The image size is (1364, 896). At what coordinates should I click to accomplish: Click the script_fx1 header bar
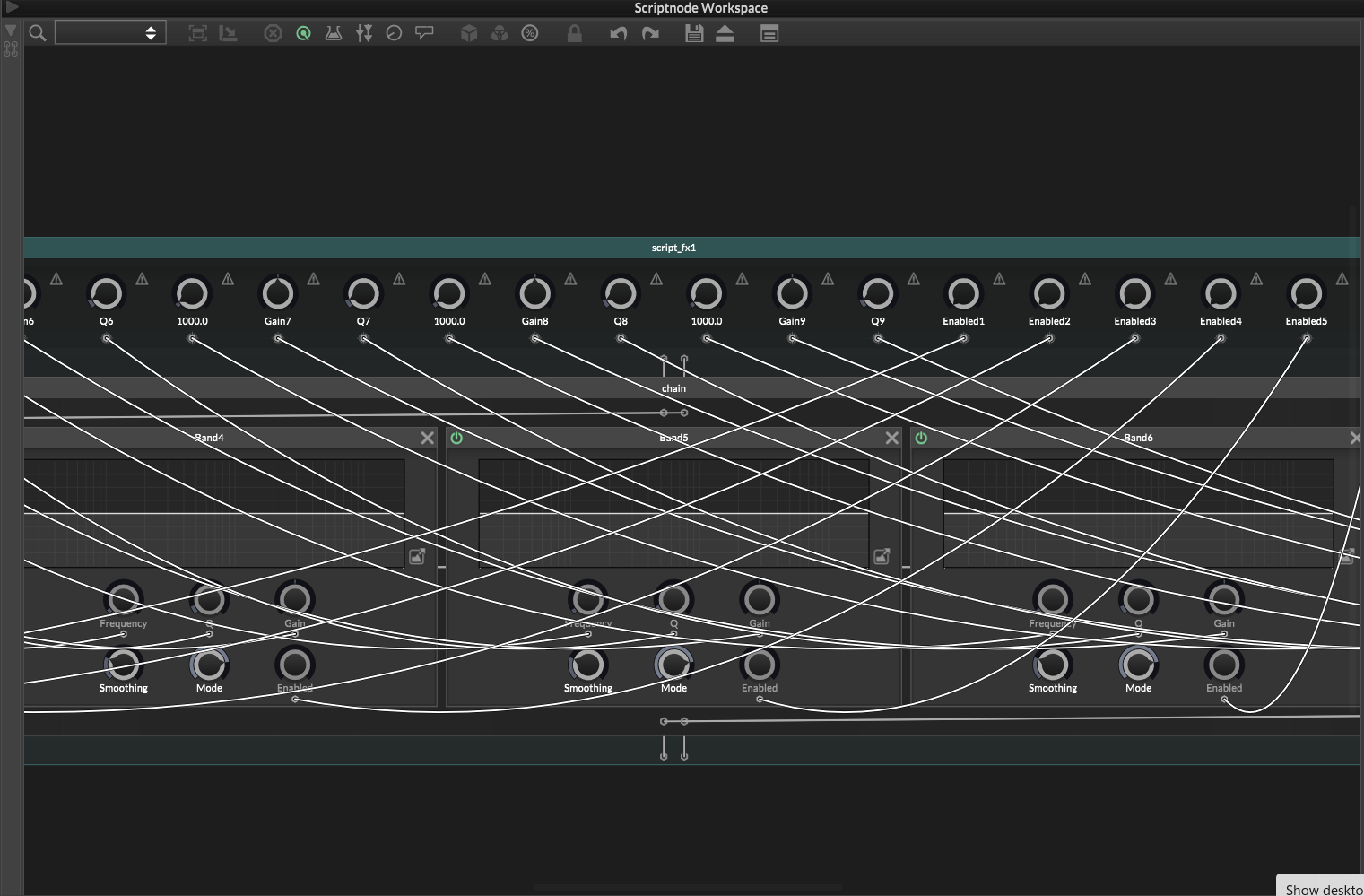[x=691, y=248]
